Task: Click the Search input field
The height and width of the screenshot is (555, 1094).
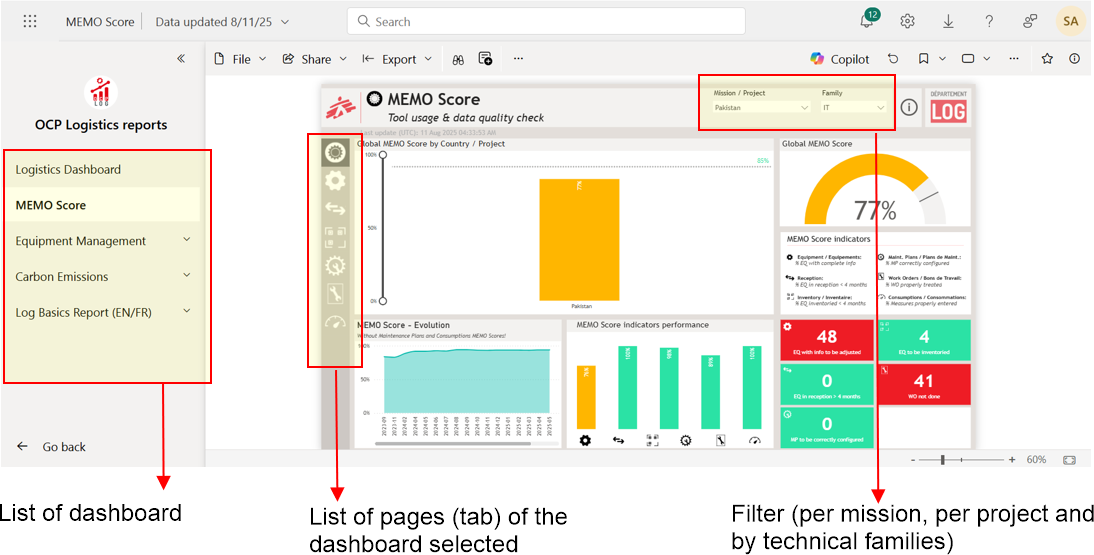Action: tap(546, 21)
